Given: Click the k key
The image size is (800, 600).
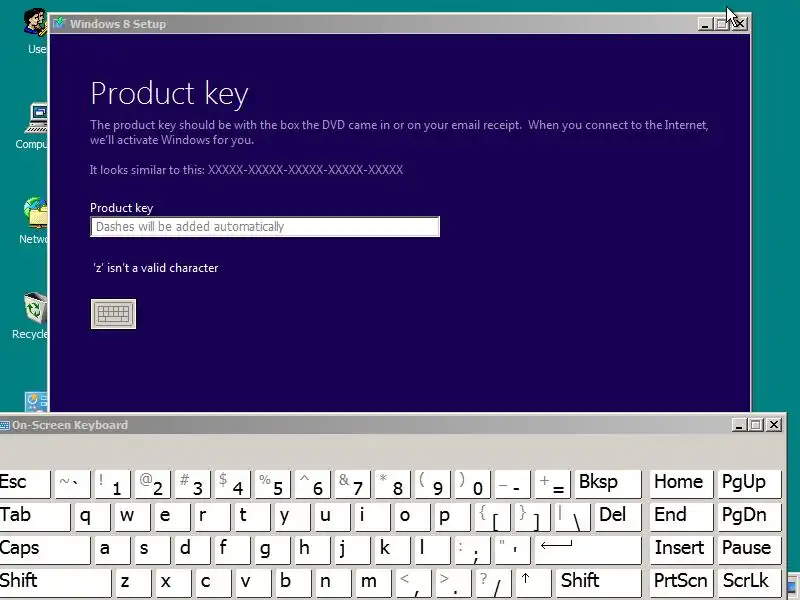Looking at the screenshot, I should pyautogui.click(x=393, y=549).
